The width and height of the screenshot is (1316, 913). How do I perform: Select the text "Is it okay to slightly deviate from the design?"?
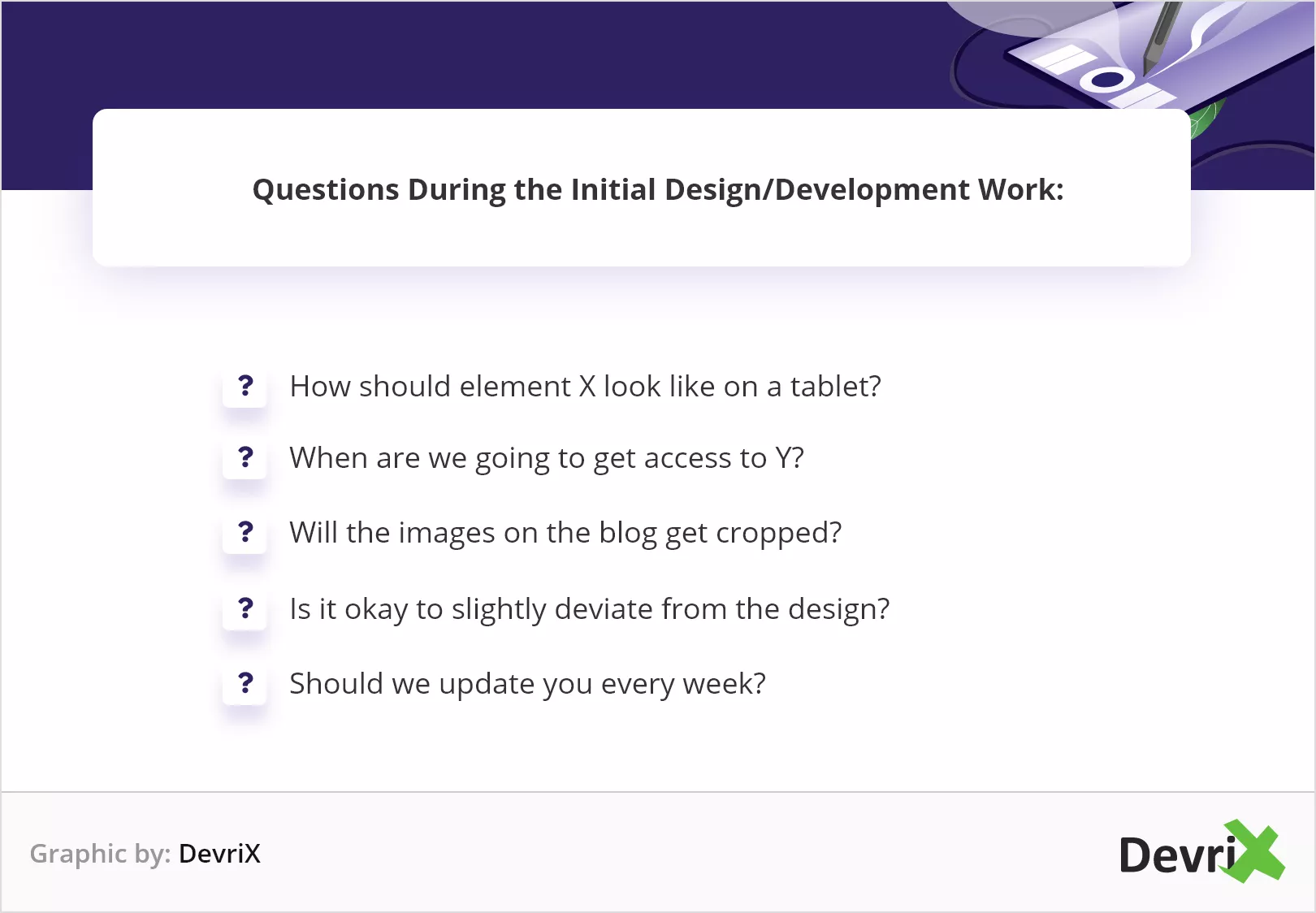tap(590, 609)
